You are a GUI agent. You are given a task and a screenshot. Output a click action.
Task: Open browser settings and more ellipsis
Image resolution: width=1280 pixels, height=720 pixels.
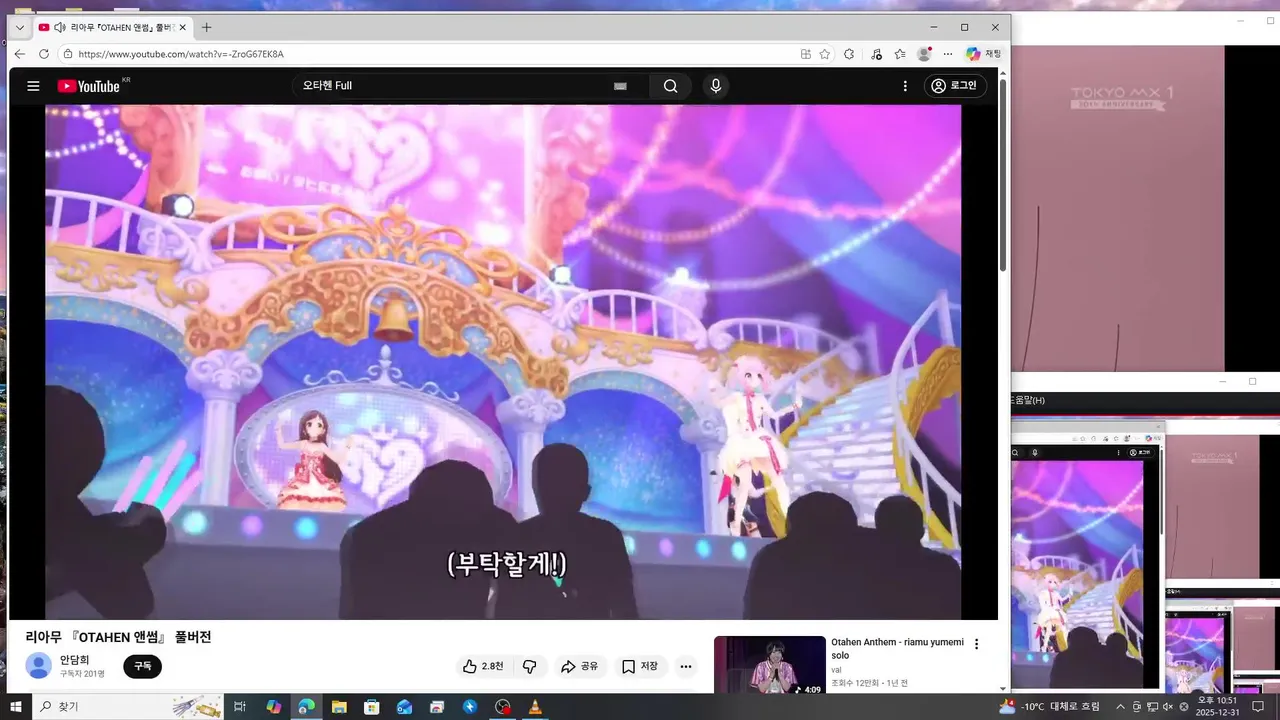coord(948,54)
